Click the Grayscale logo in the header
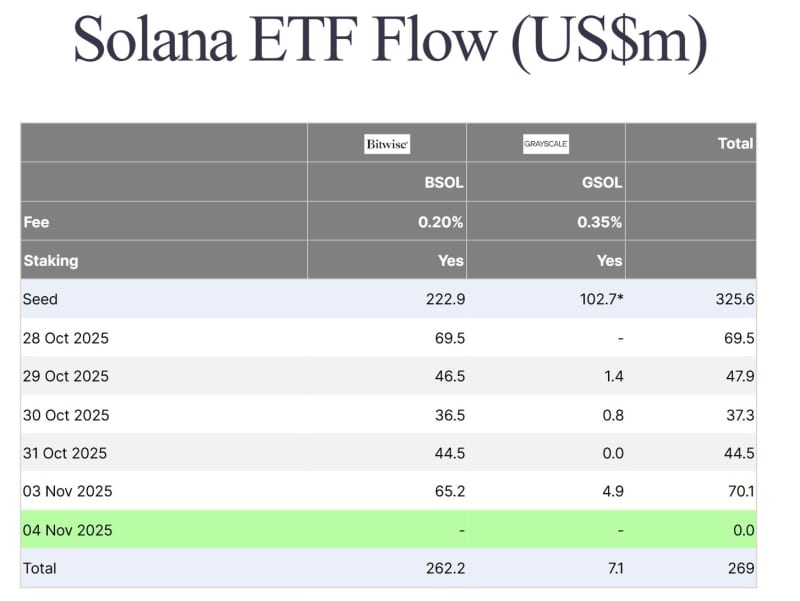The image size is (800, 601). pos(545,144)
